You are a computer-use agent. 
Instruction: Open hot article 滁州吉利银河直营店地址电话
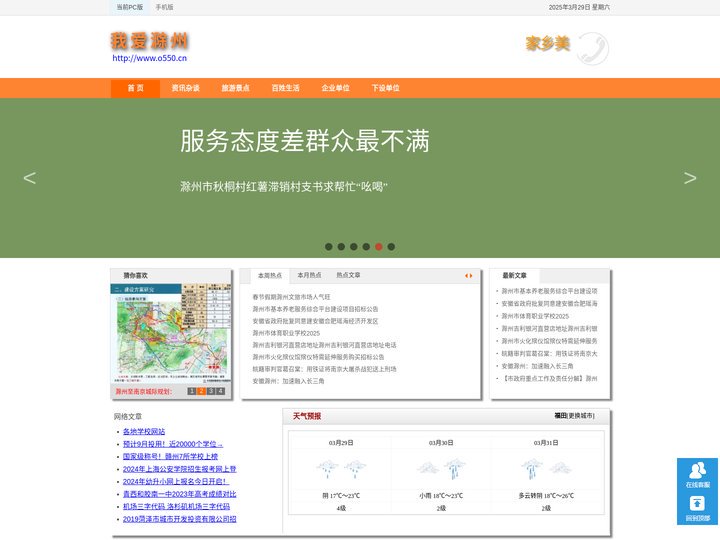(x=324, y=345)
